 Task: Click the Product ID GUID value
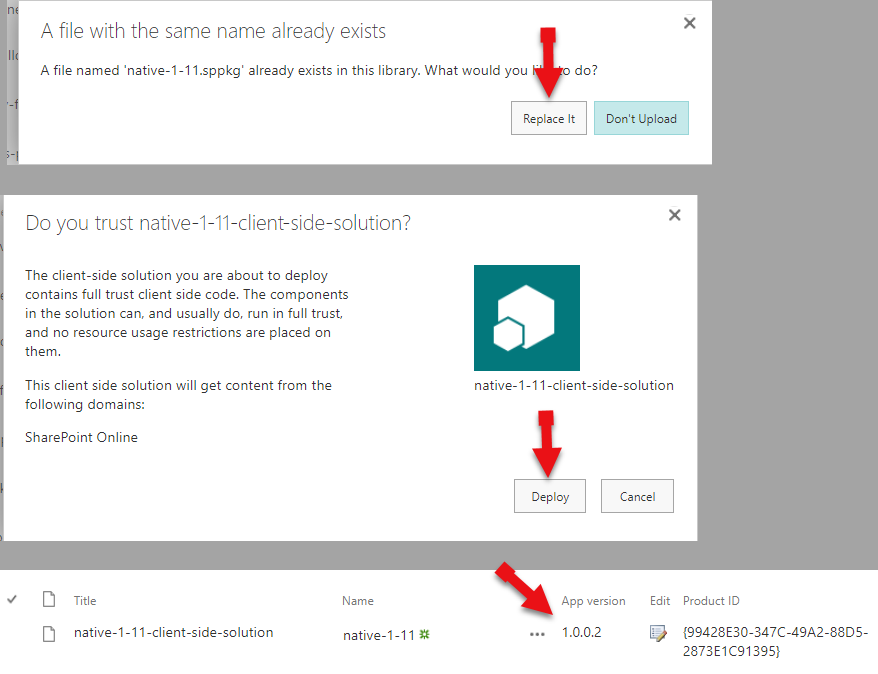pyautogui.click(x=776, y=642)
